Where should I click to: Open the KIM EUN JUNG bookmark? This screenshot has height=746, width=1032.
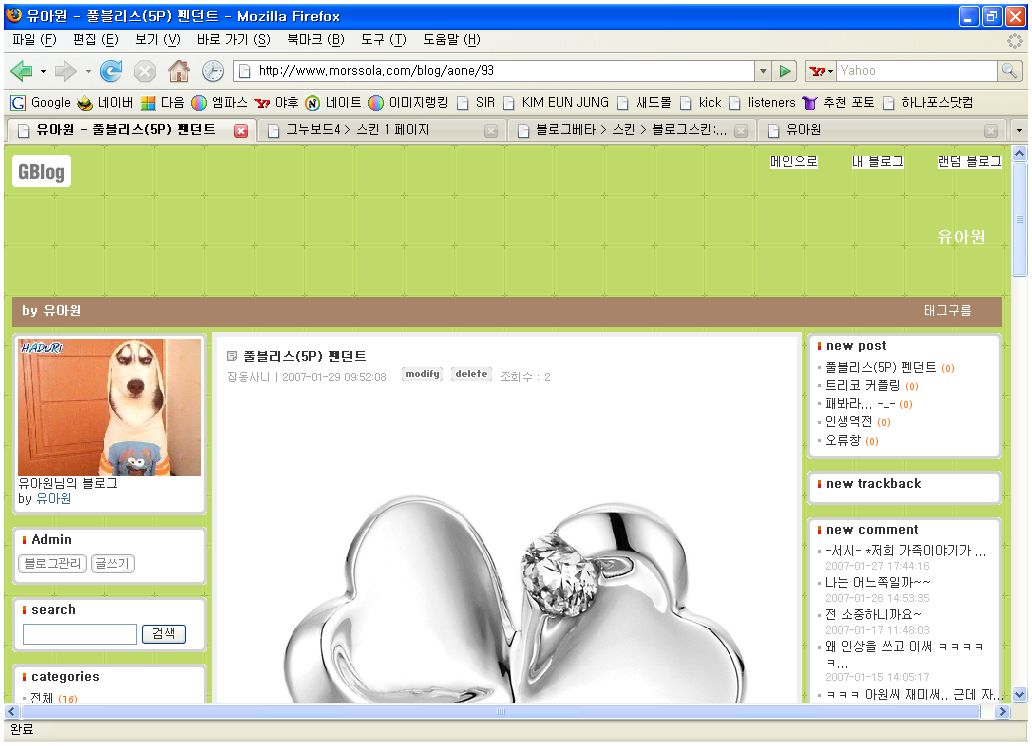coord(556,103)
